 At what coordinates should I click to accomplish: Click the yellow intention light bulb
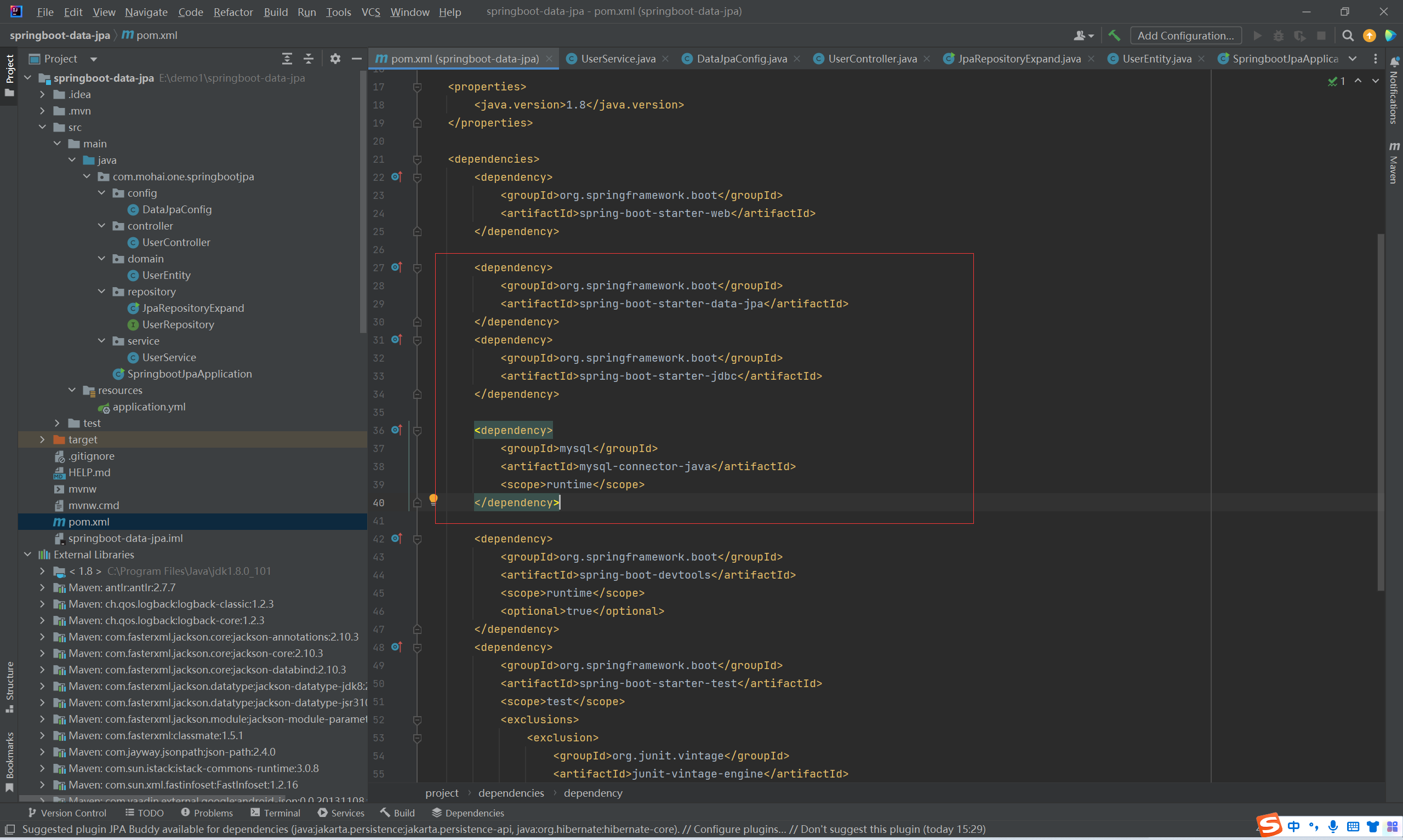433,499
